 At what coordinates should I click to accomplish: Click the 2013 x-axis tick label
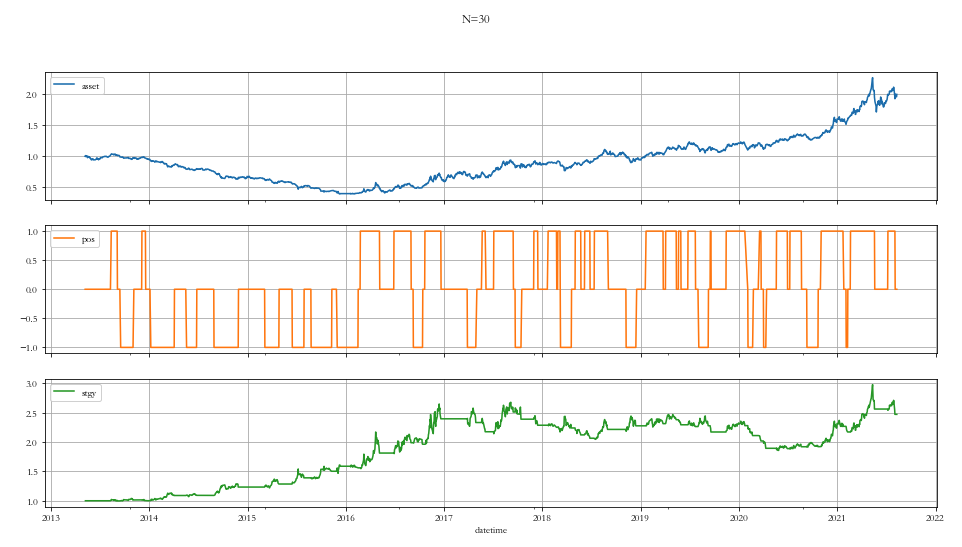(51, 518)
